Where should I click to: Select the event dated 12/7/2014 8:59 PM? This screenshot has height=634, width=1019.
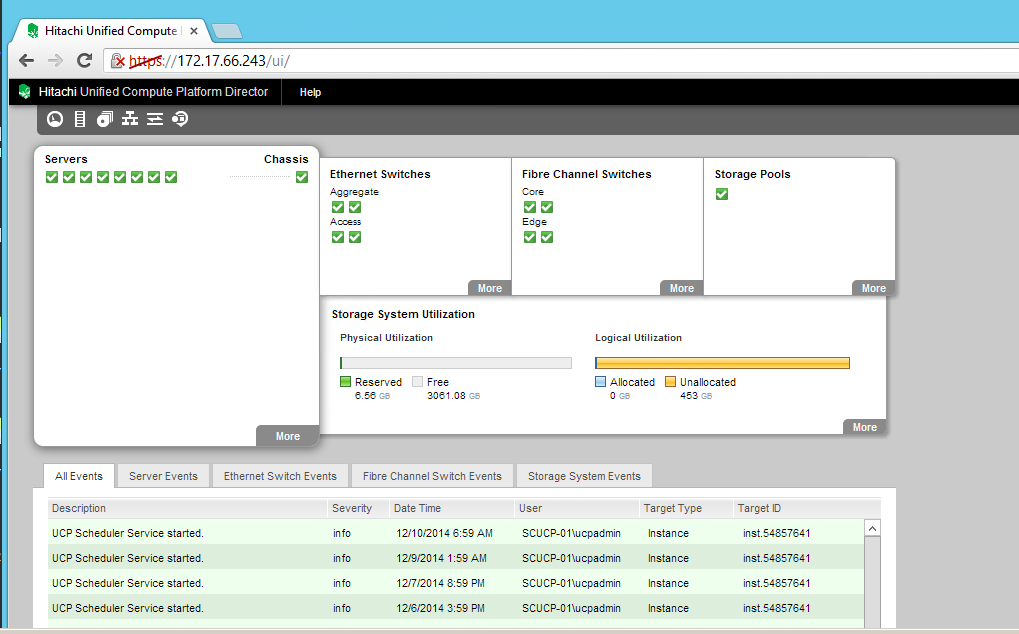[x=456, y=583]
